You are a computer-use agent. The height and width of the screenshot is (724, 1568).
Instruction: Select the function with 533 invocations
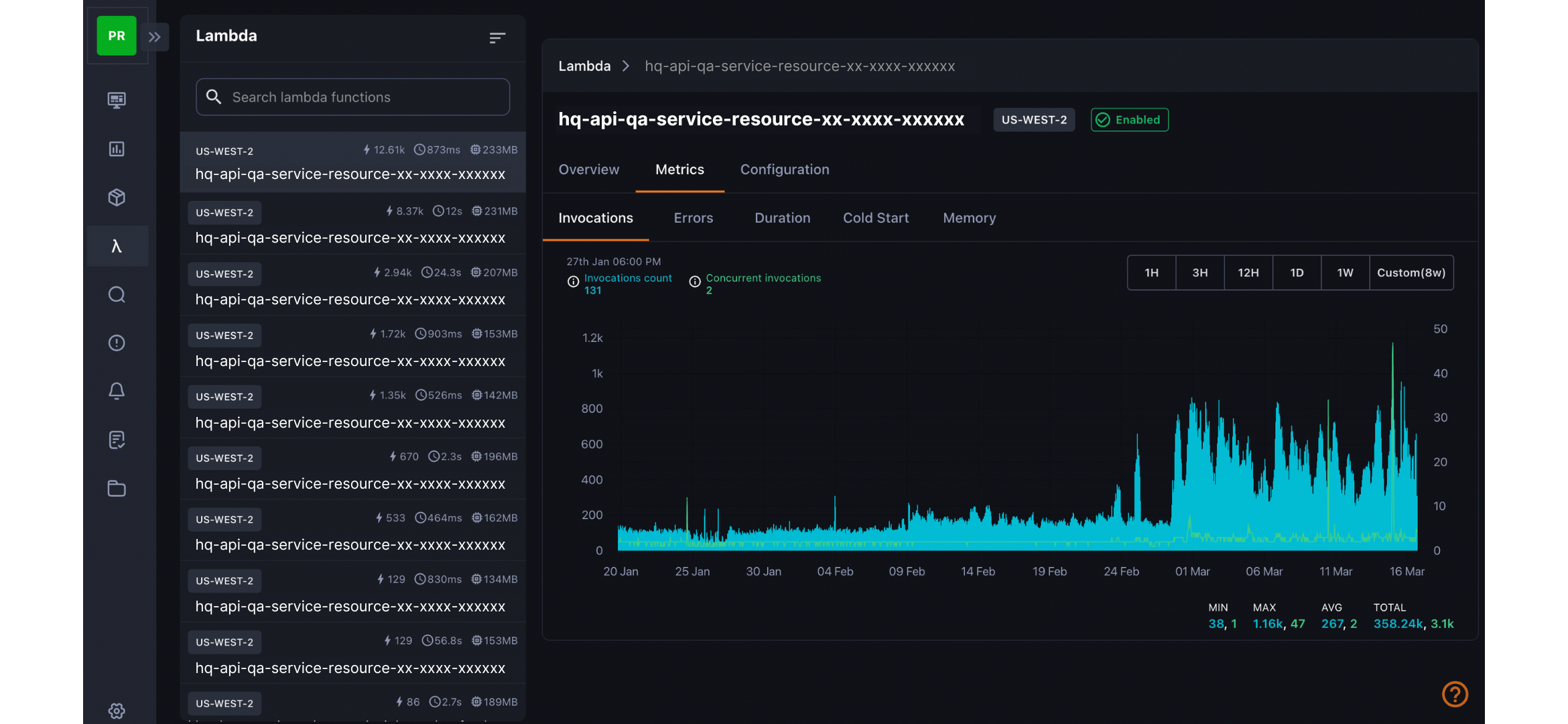tap(352, 530)
